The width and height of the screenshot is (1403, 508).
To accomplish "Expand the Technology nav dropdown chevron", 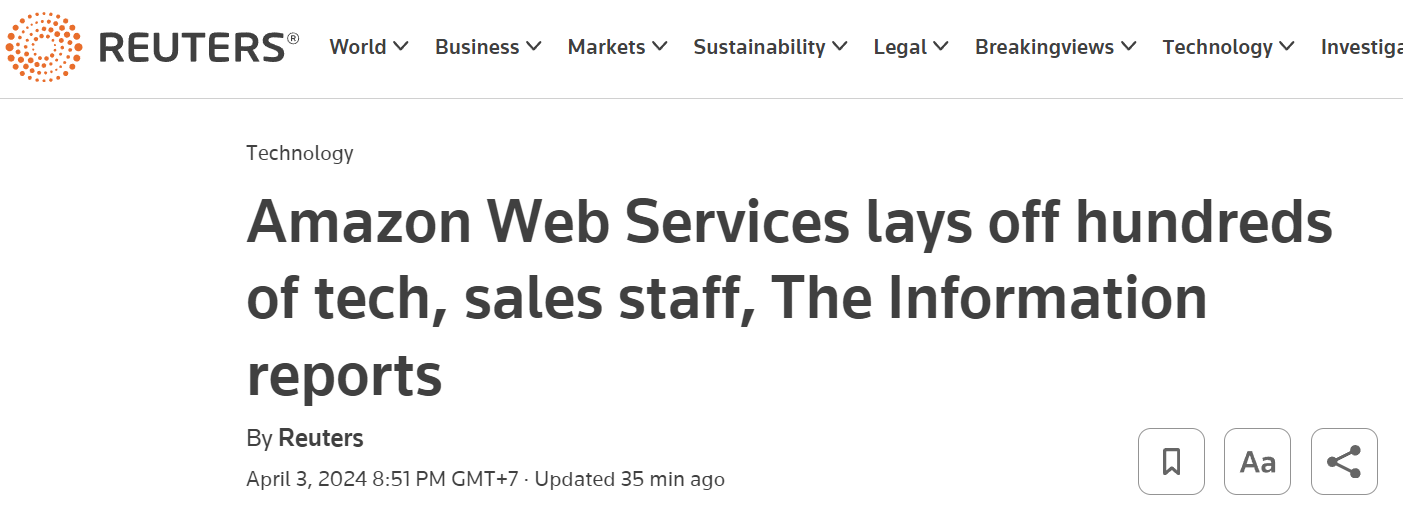I will (x=1287, y=47).
